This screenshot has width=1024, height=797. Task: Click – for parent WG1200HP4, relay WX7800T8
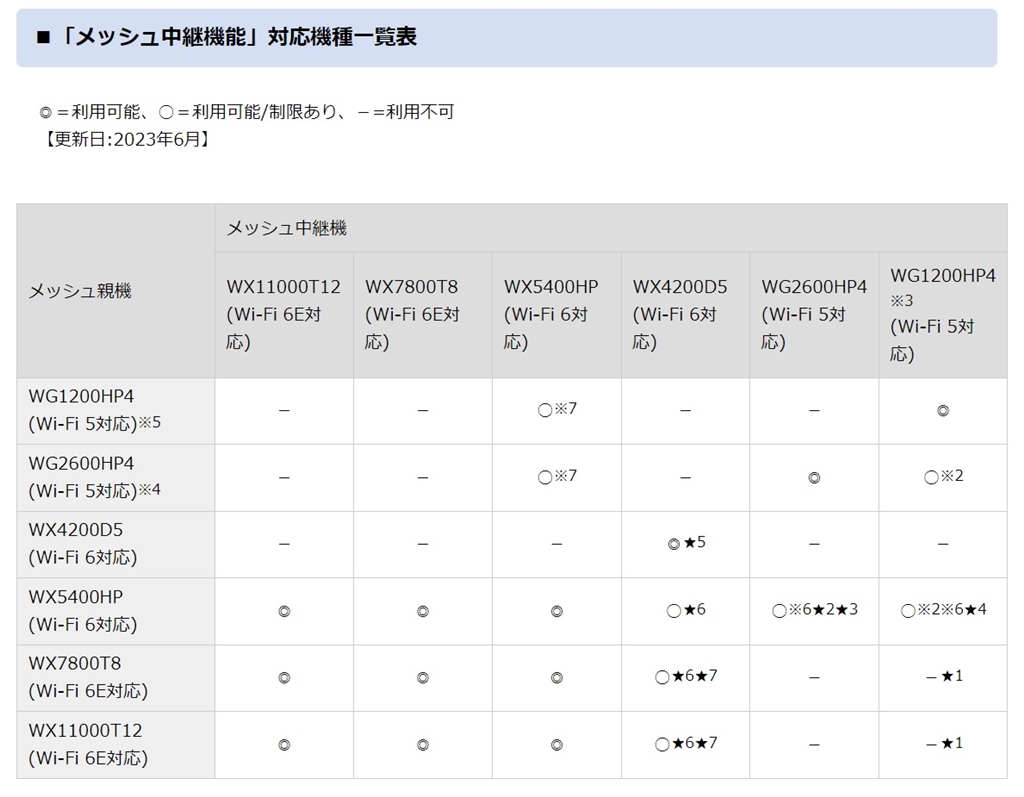423,411
